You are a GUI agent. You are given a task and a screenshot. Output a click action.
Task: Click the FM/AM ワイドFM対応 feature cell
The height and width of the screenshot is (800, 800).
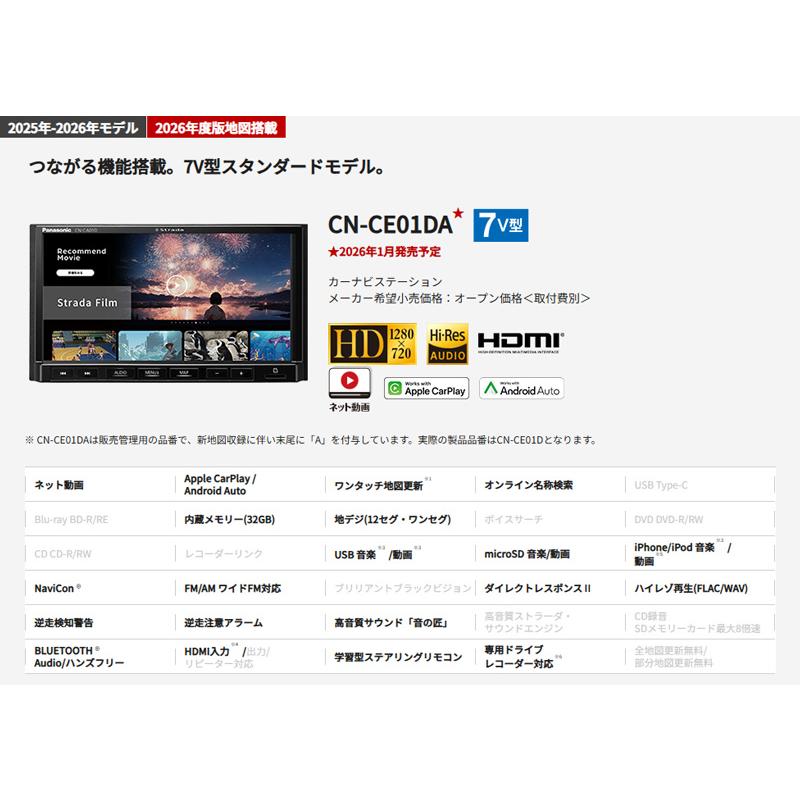pos(249,588)
